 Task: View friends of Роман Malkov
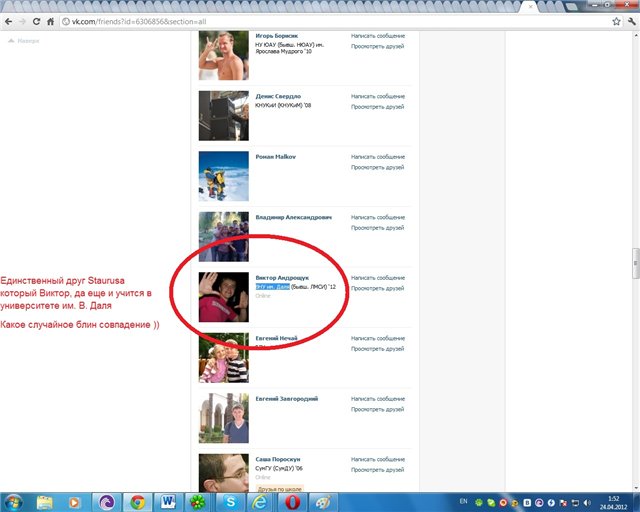click(x=378, y=167)
